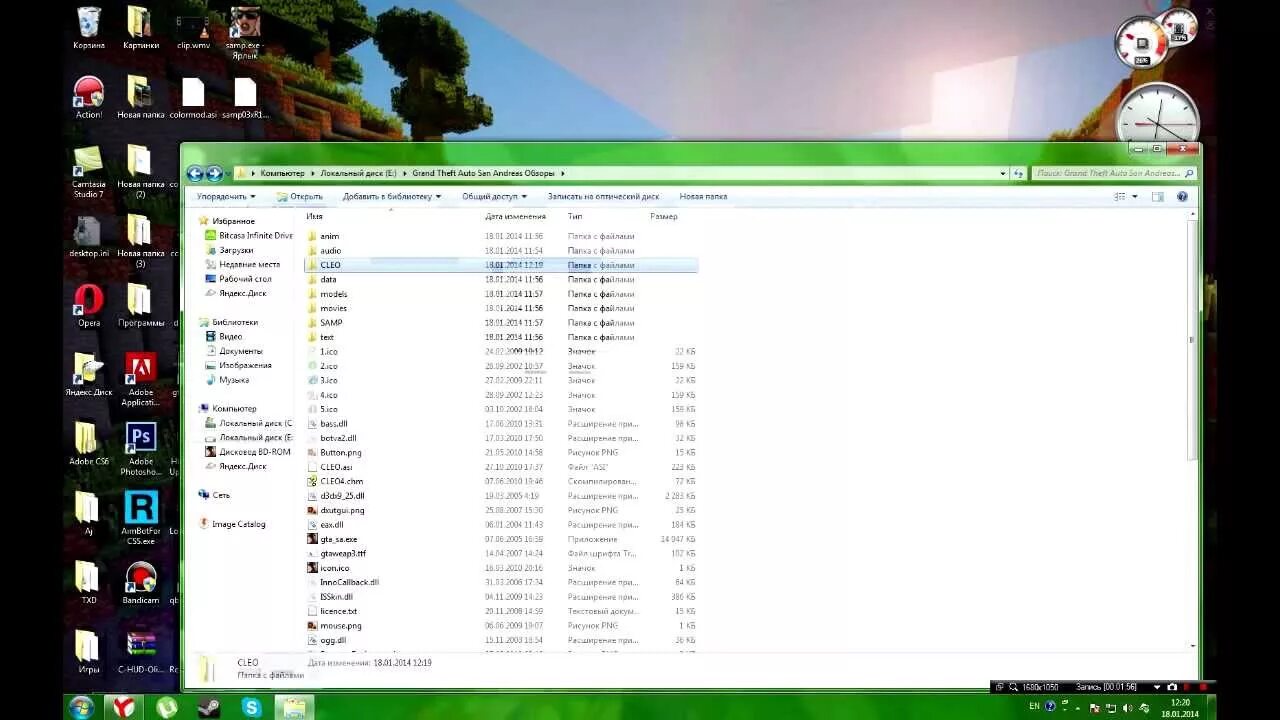1280x720 pixels.
Task: Launch the samp.exe shortcut on desktop
Action: click(245, 32)
